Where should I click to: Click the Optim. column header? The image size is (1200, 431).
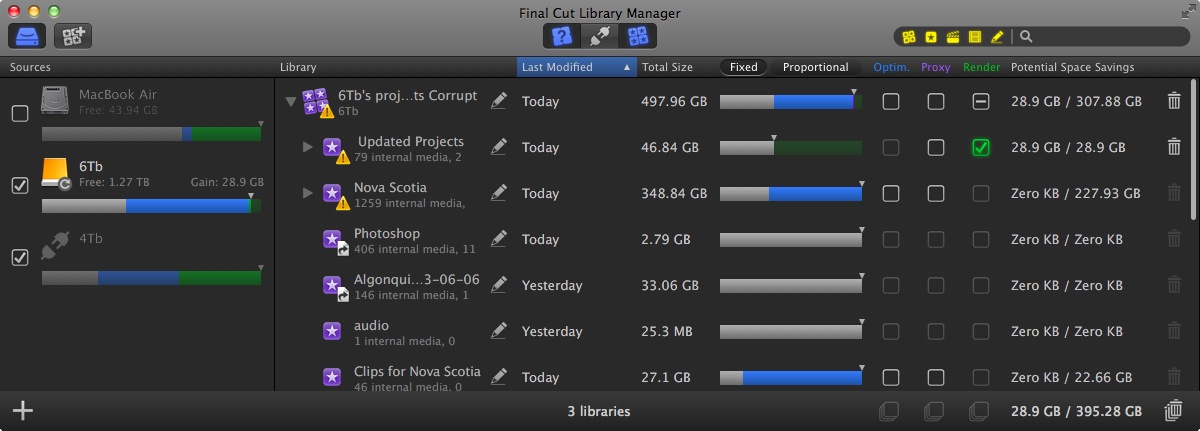(x=890, y=67)
